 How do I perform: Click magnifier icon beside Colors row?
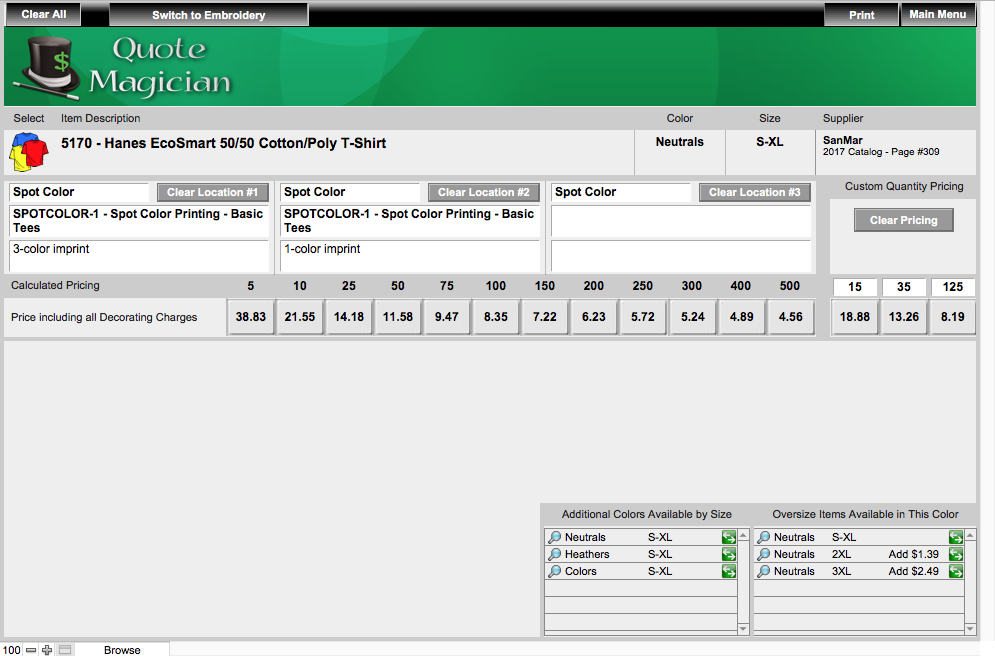(555, 571)
